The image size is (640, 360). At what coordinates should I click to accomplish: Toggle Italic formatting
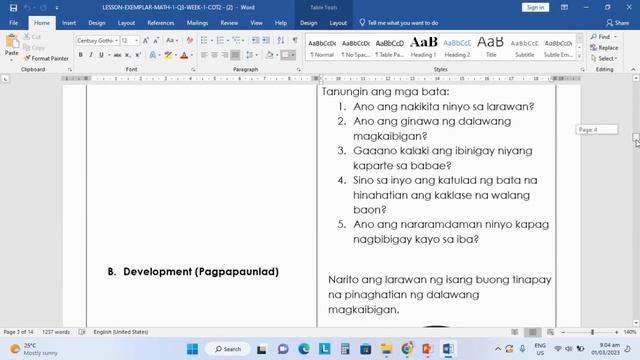click(x=91, y=55)
